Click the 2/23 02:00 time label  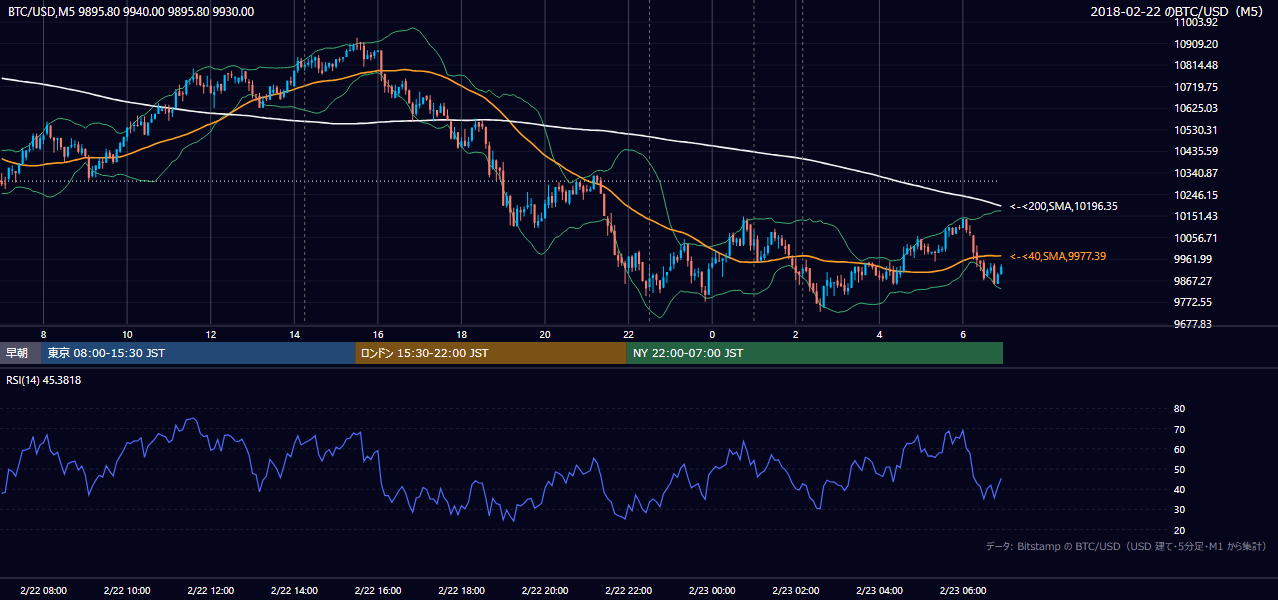click(796, 591)
